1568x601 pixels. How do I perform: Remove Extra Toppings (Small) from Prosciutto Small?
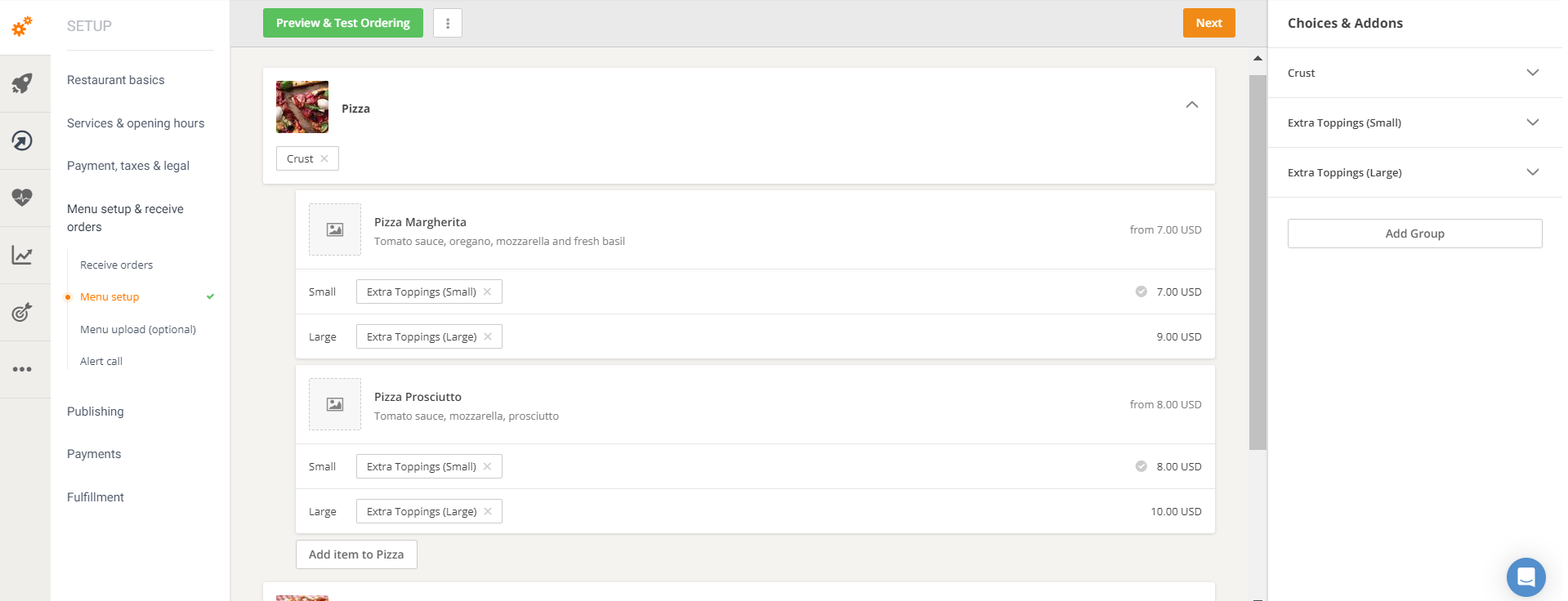click(x=487, y=466)
